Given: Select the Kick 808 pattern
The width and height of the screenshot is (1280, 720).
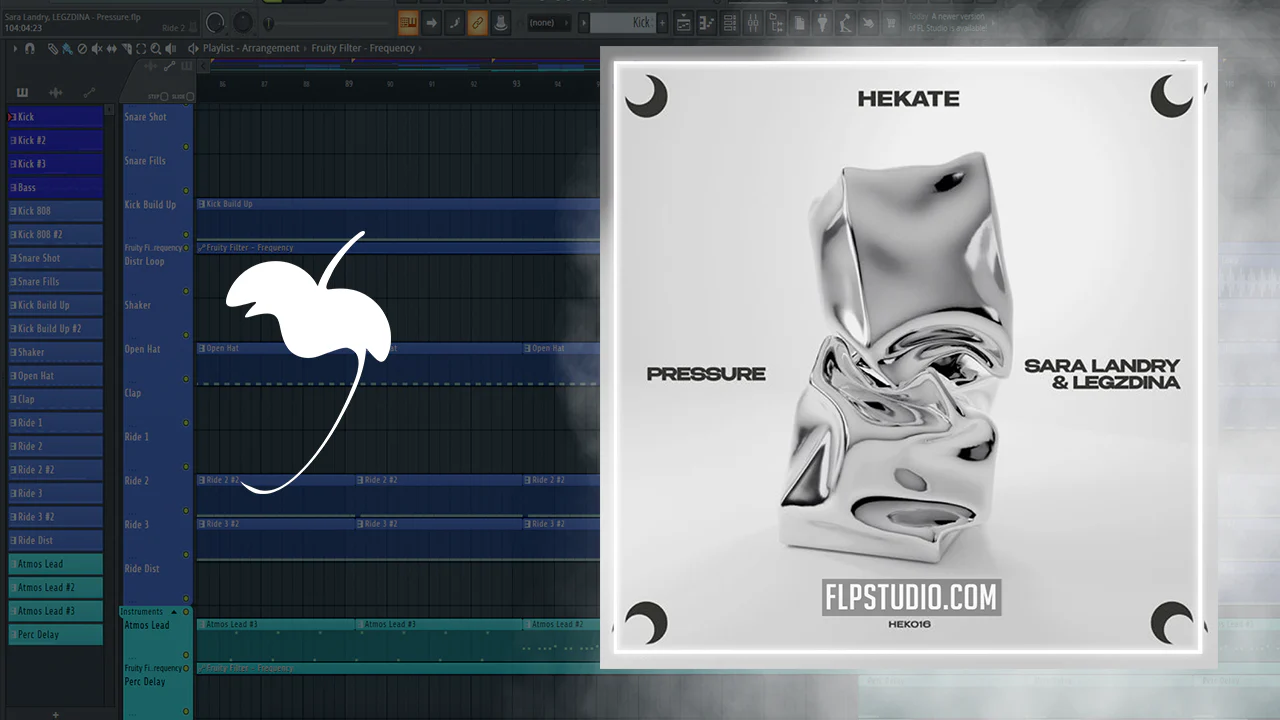Looking at the screenshot, I should [x=55, y=211].
